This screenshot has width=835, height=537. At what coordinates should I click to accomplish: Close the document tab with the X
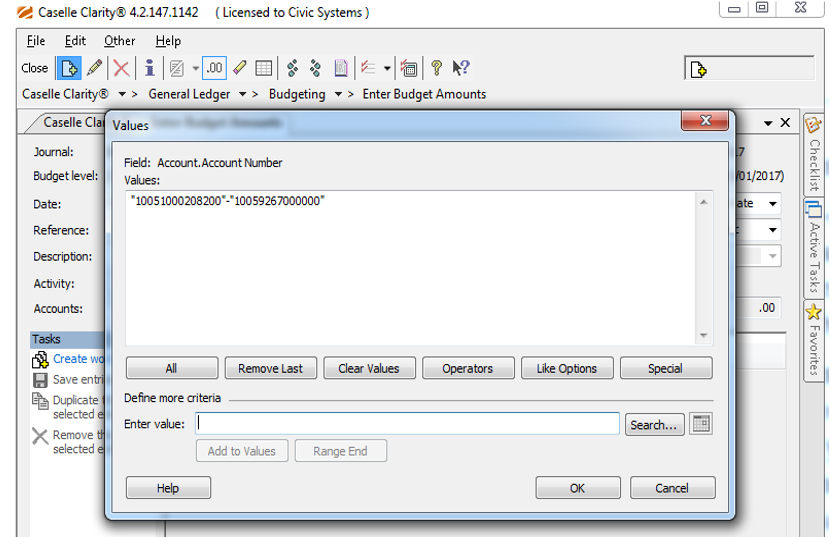(x=785, y=123)
